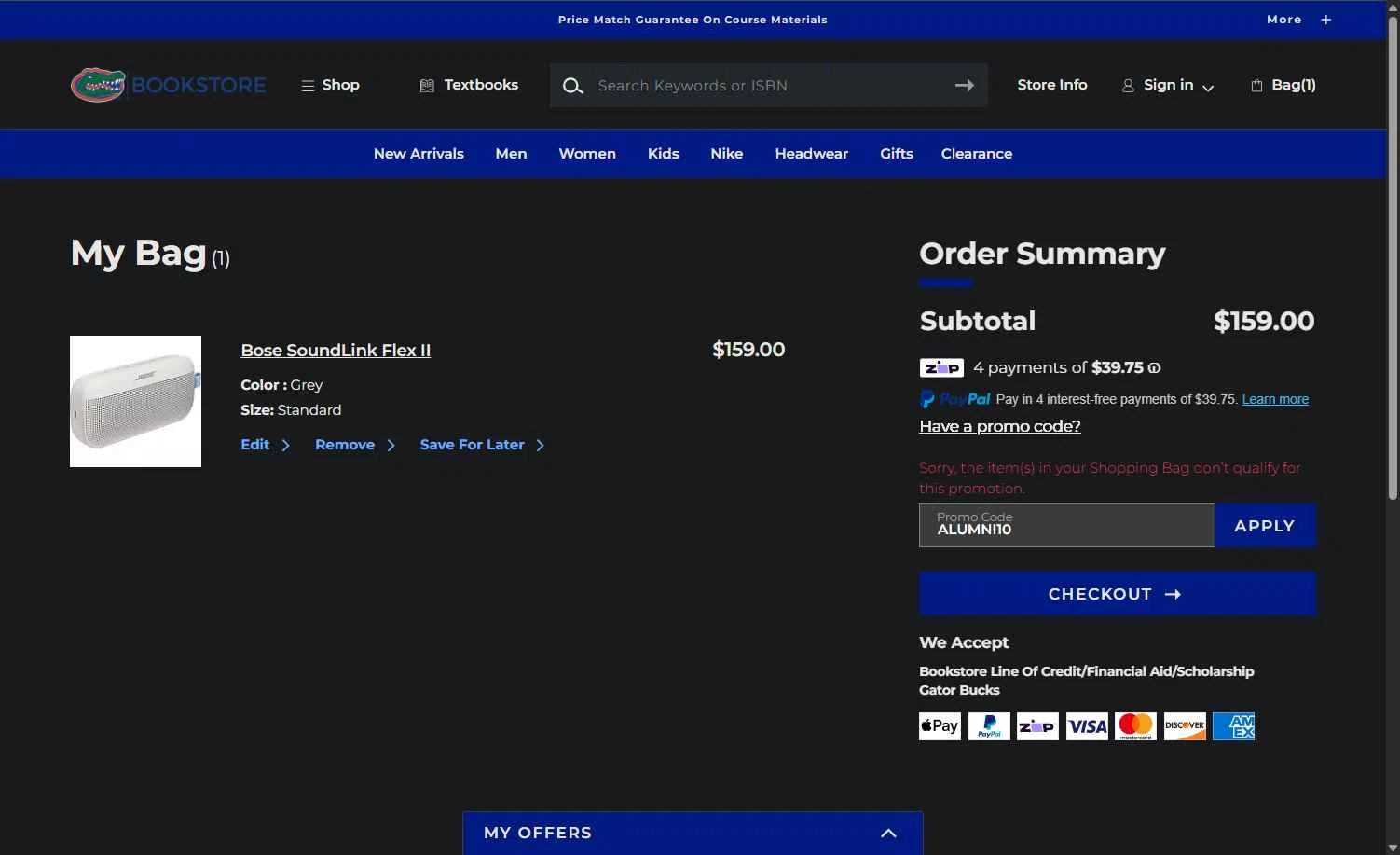Open the shopping Bag(1)
This screenshot has height=855, width=1400.
click(x=1283, y=85)
